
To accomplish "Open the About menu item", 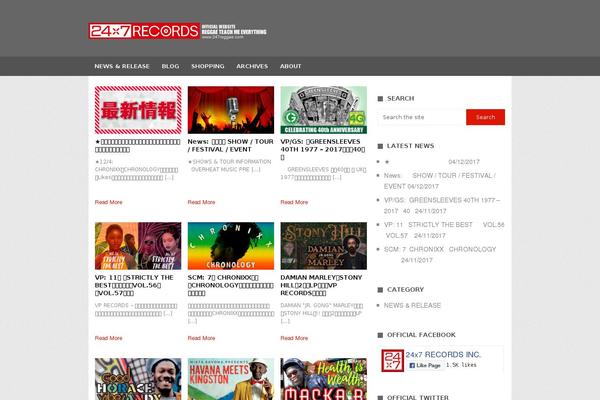I will coord(290,66).
